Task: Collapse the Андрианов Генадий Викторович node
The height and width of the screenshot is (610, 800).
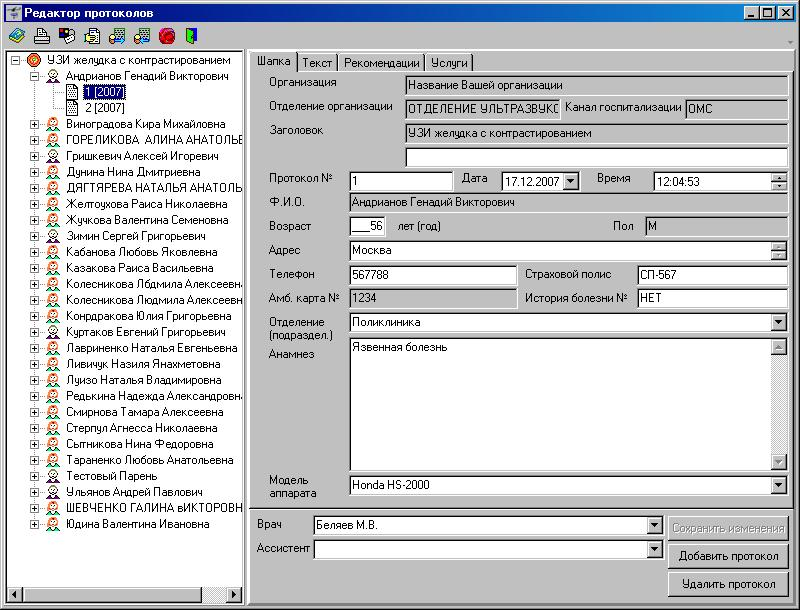Action: pyautogui.click(x=34, y=76)
